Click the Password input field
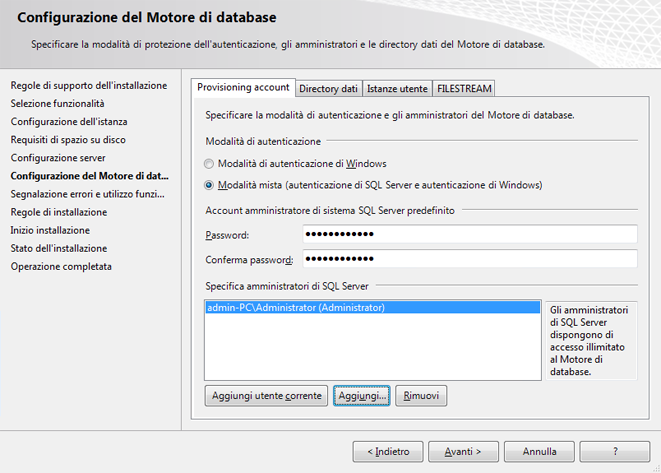 [470, 234]
